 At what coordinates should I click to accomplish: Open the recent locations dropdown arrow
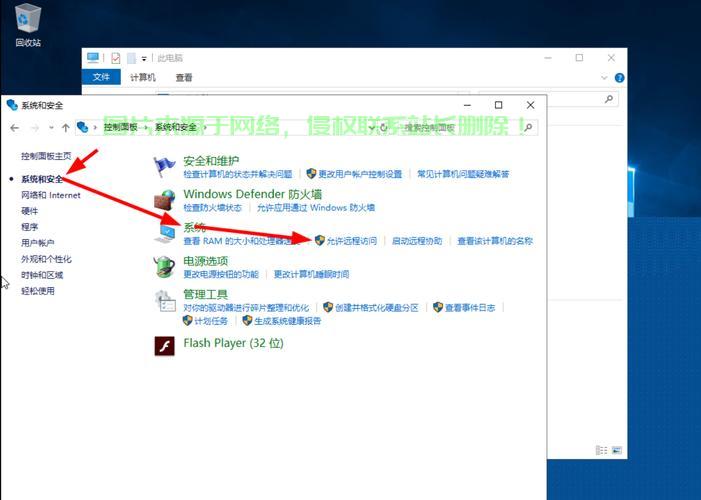click(x=51, y=128)
